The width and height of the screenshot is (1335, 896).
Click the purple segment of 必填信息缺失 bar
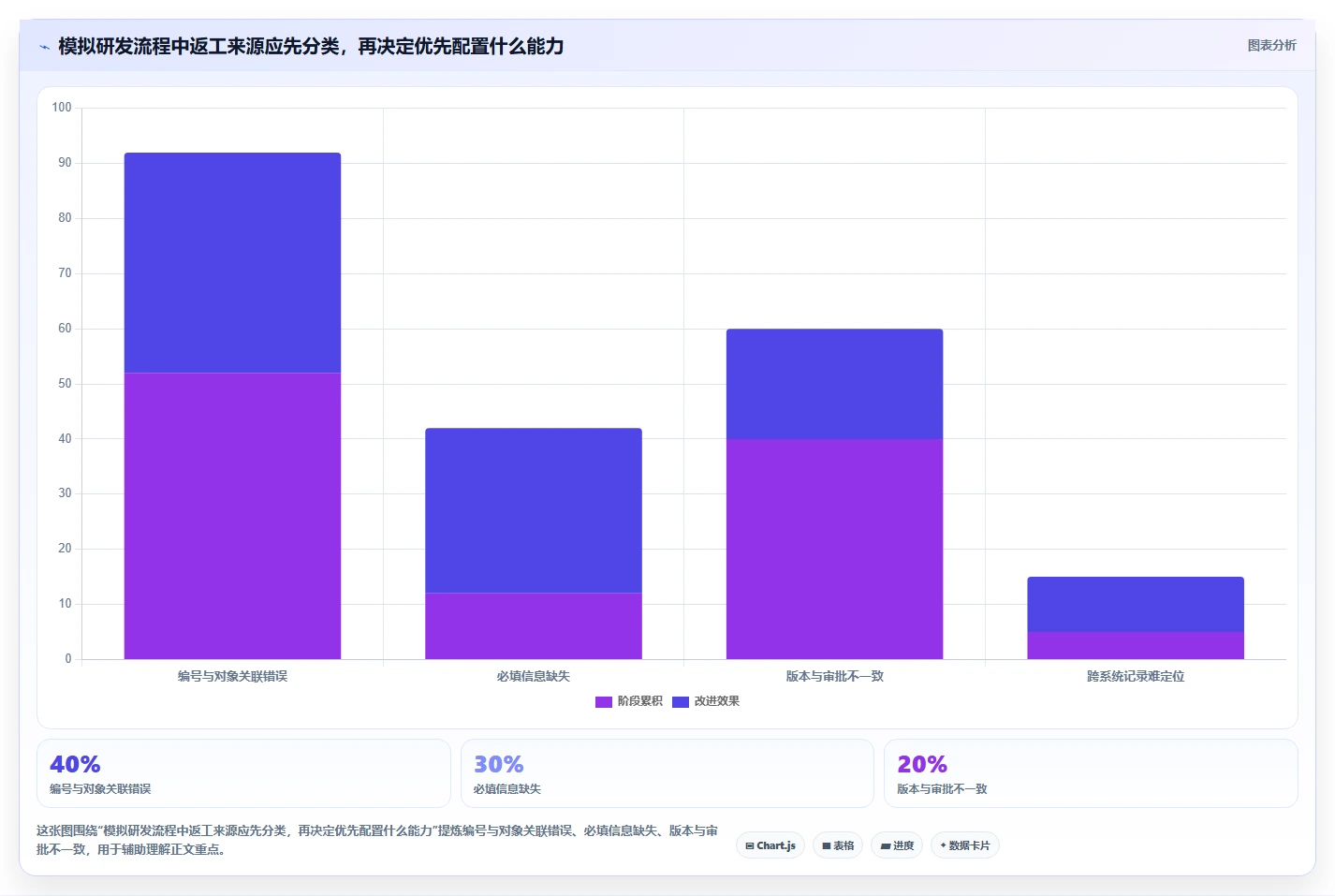click(534, 626)
